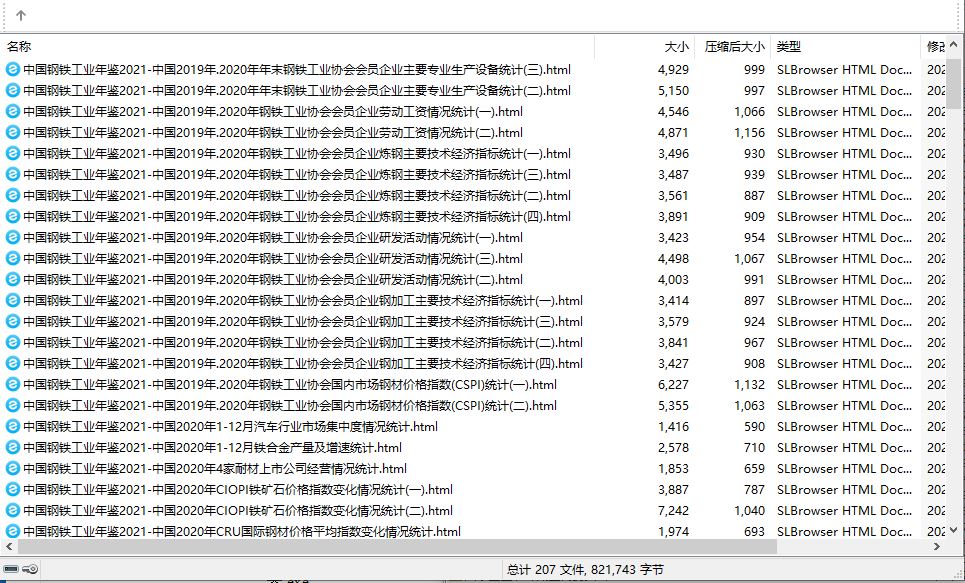Click the compressed size value 1,132
The width and height of the screenshot is (965, 583).
tap(749, 384)
